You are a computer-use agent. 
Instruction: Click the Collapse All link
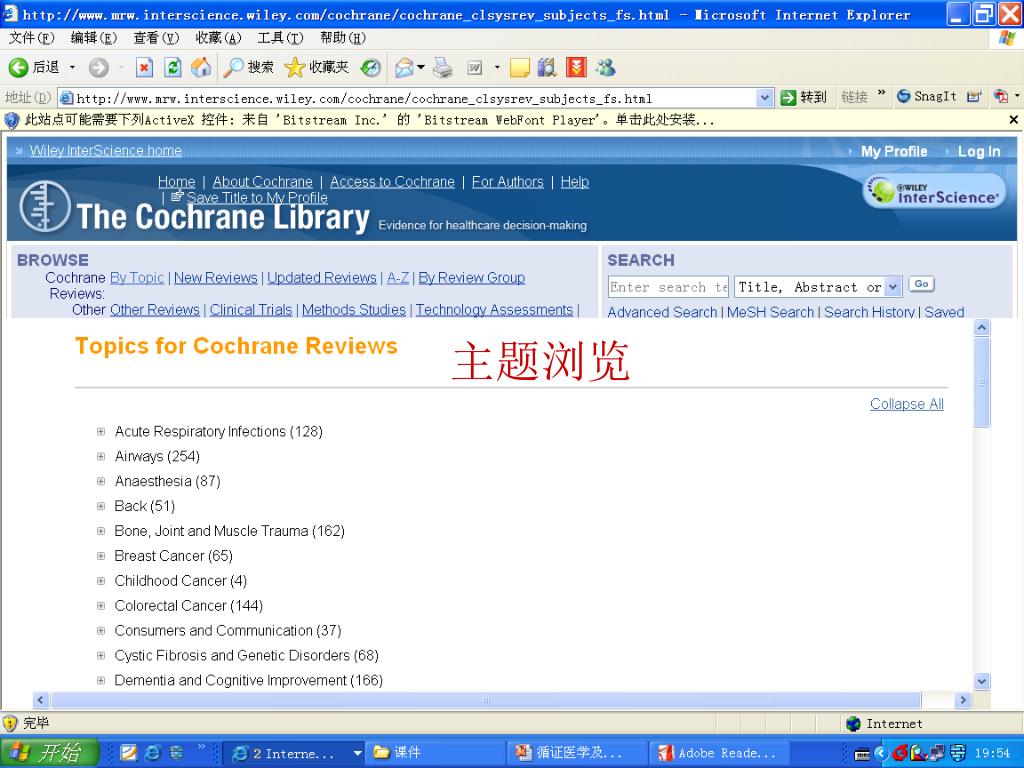pyautogui.click(x=906, y=404)
